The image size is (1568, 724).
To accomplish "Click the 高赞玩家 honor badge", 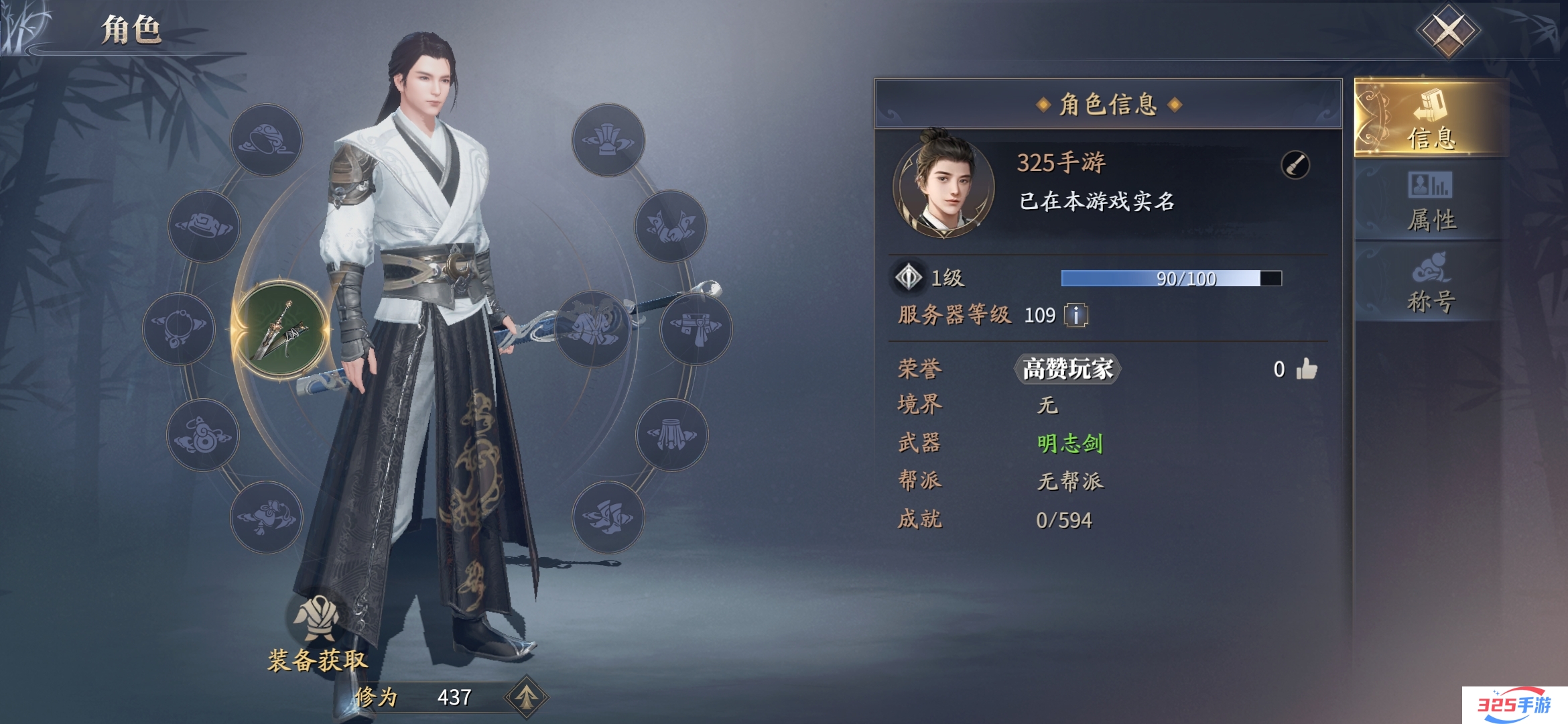I will pyautogui.click(x=1067, y=369).
